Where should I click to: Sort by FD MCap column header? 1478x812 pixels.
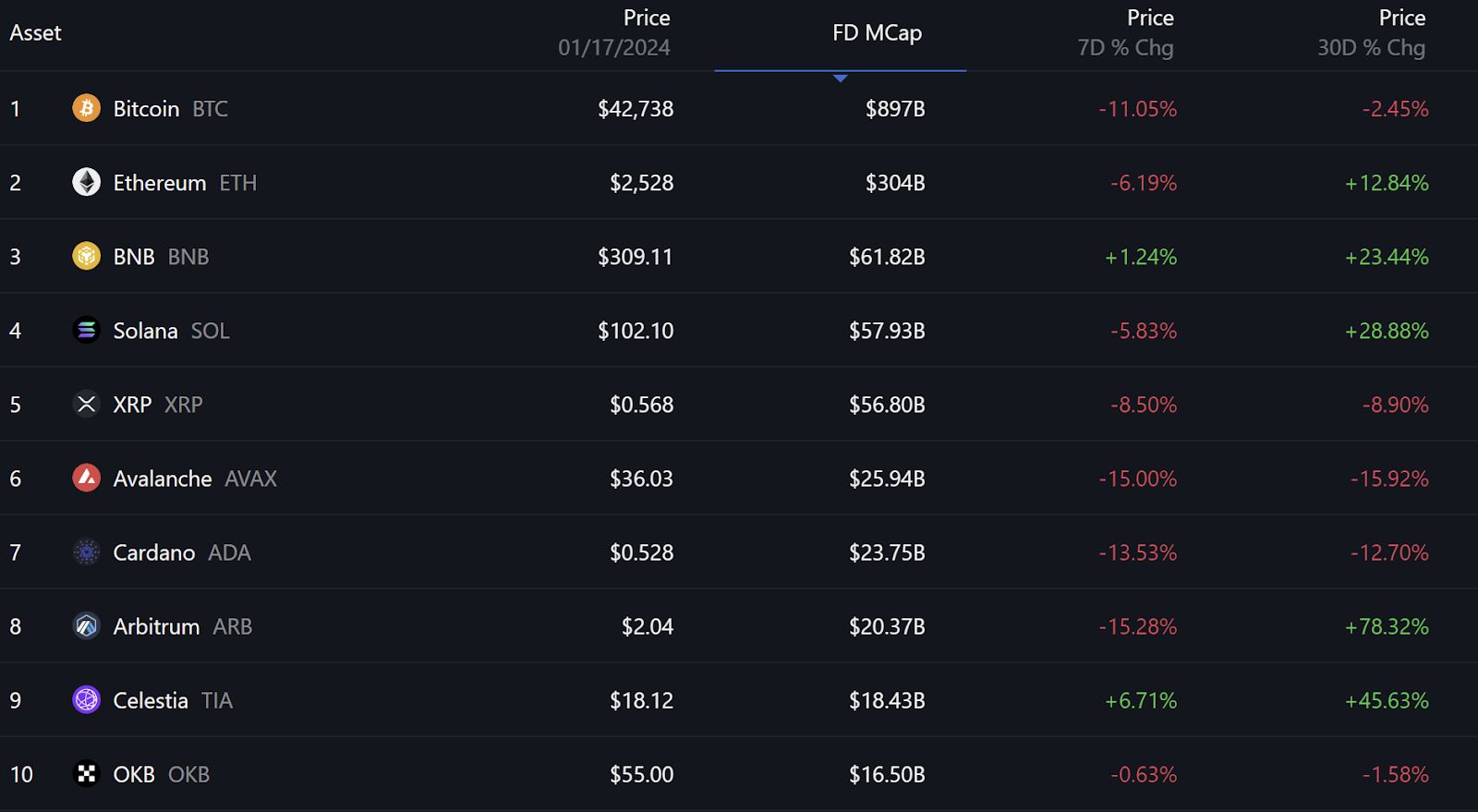[877, 32]
